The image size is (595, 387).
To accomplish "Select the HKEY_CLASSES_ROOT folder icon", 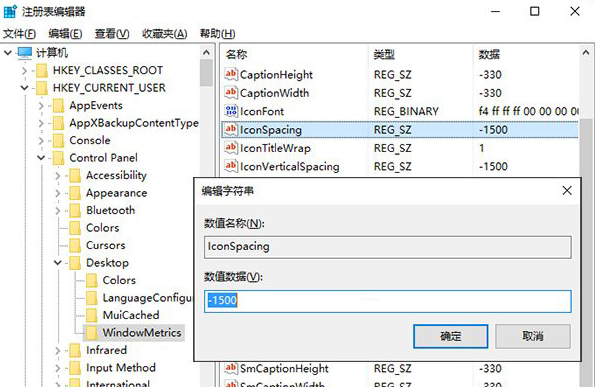I will point(42,71).
